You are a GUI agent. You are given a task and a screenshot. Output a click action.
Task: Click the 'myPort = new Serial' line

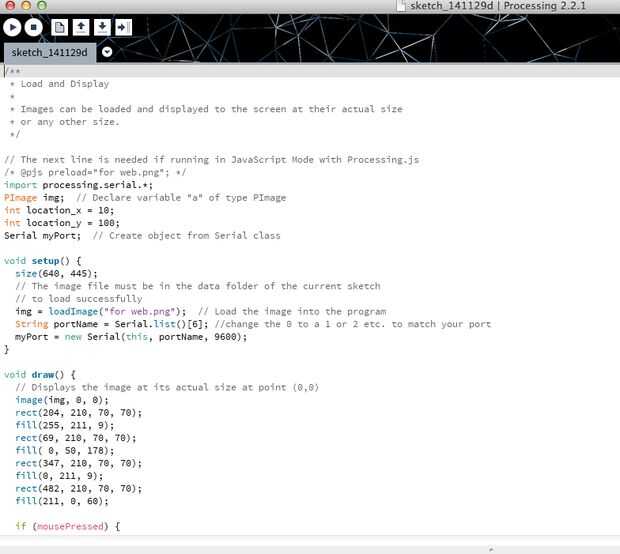131,337
